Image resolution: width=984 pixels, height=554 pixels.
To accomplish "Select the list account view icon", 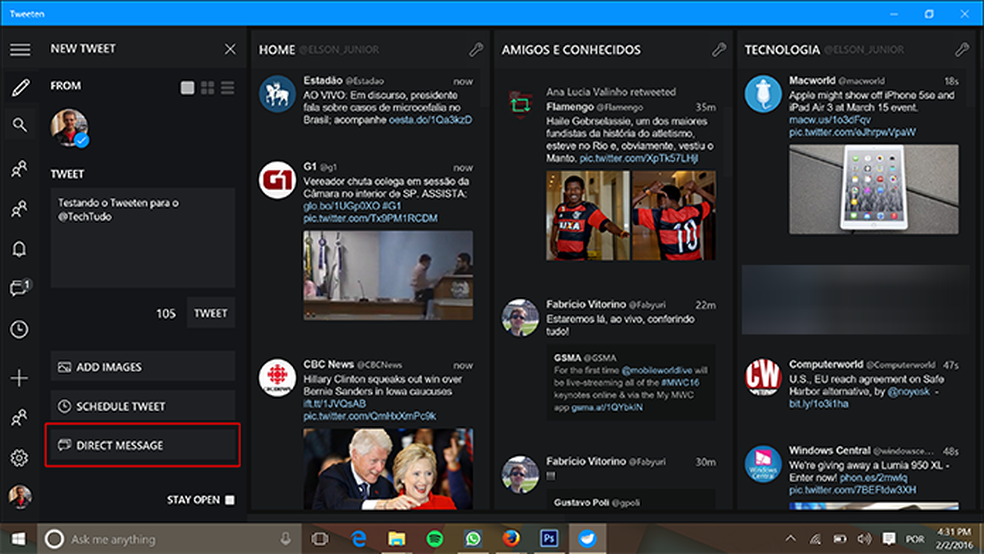I will [x=227, y=88].
